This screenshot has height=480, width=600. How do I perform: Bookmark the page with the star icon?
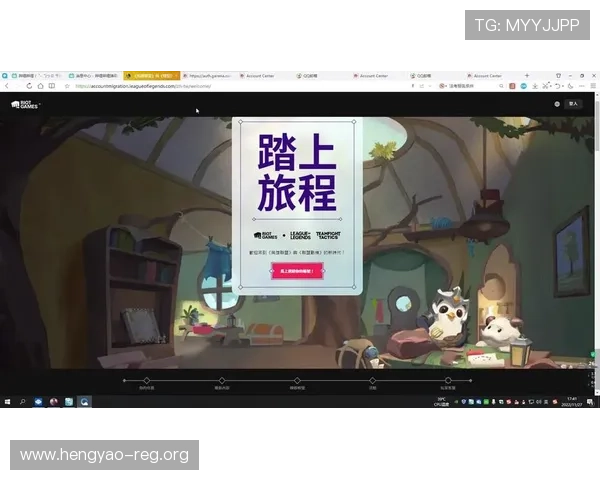[67, 87]
